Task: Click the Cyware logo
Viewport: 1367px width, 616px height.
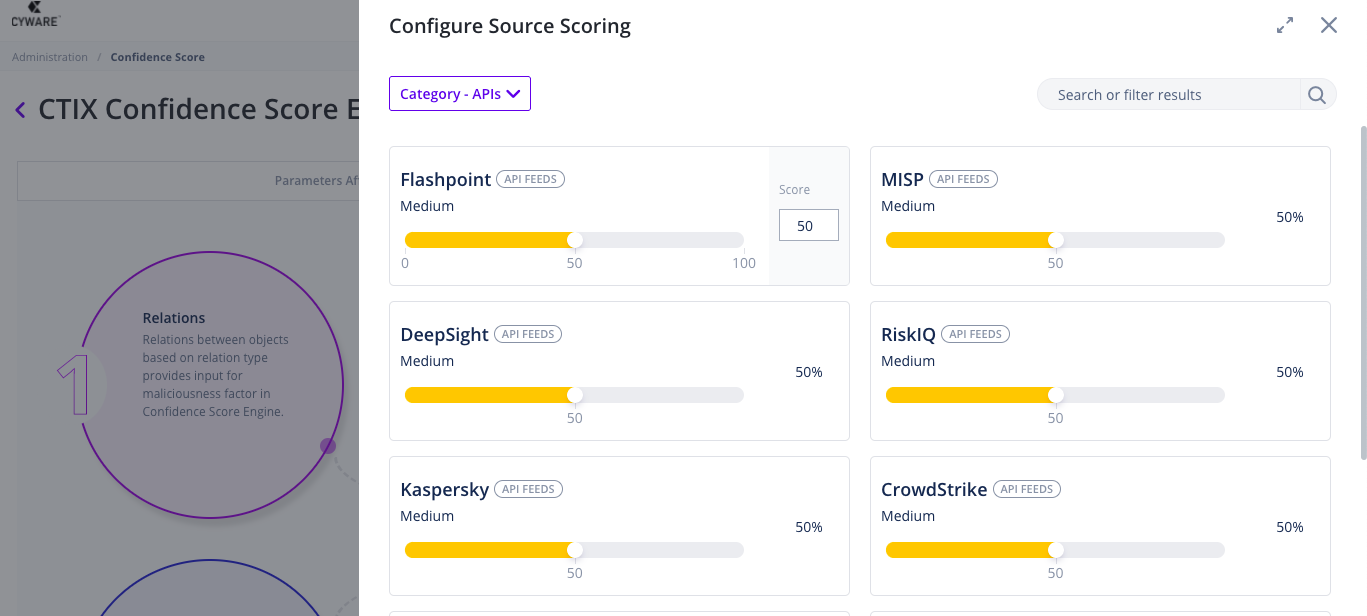Action: click(x=36, y=13)
